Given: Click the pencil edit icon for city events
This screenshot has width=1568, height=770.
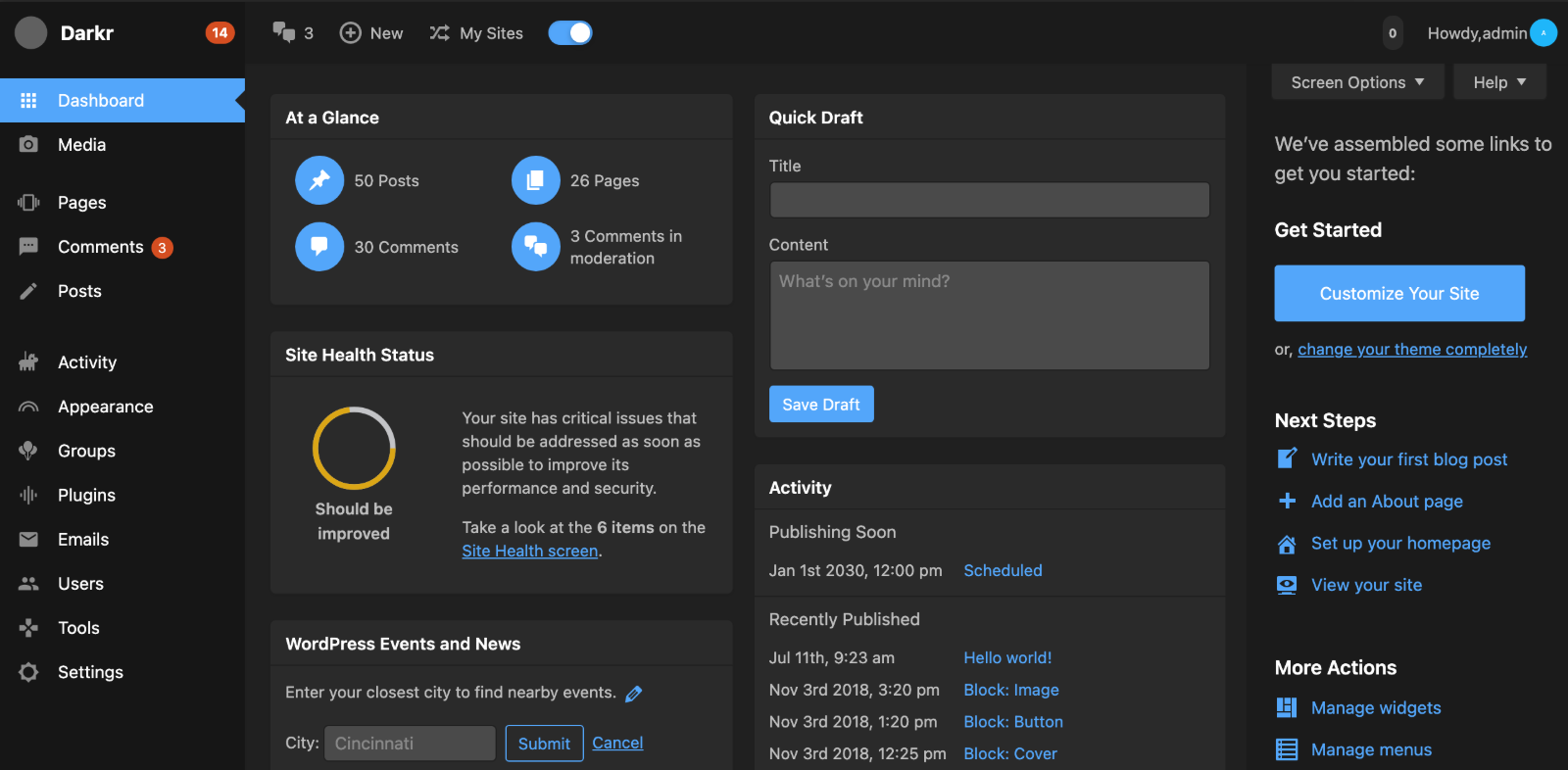Looking at the screenshot, I should 634,694.
